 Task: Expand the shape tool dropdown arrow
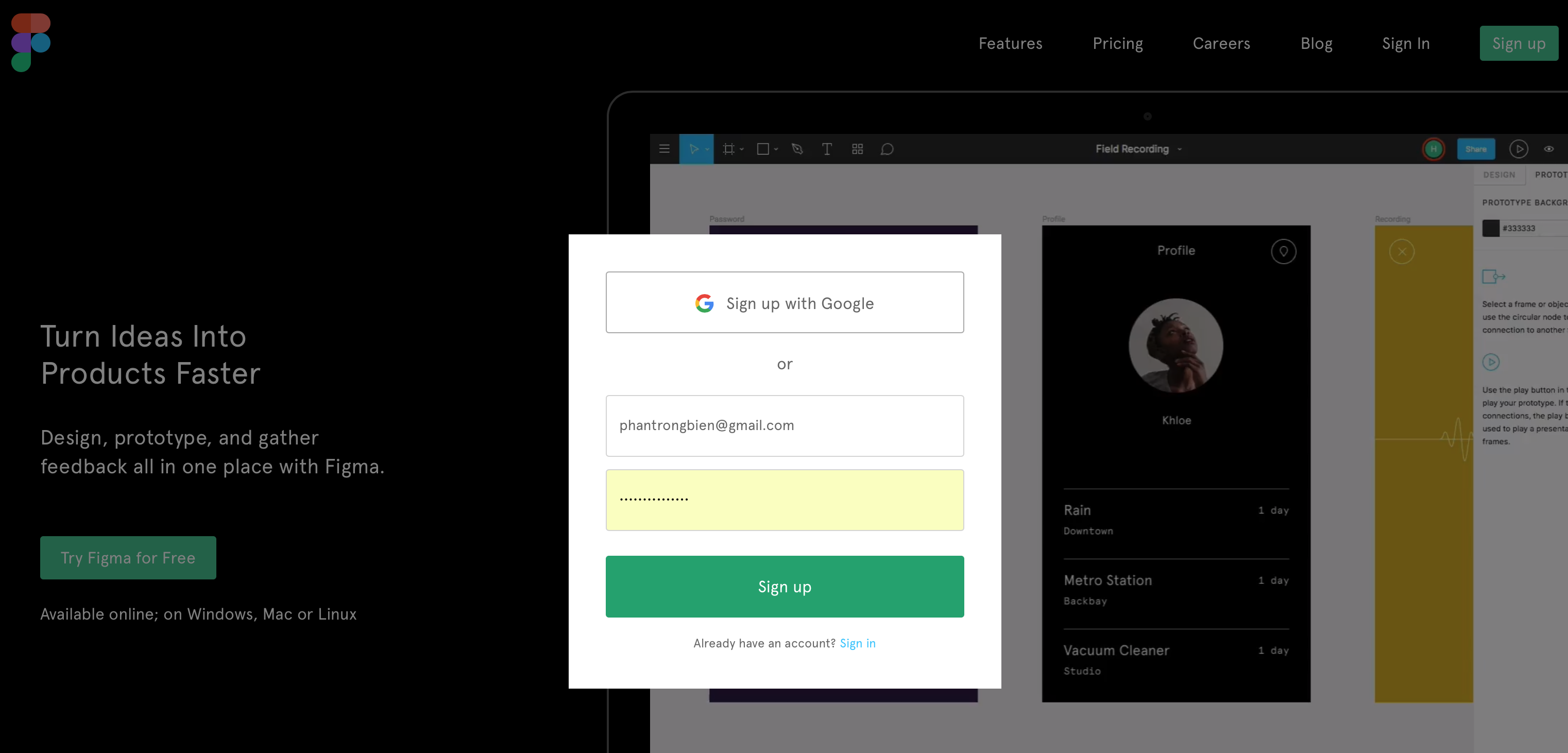point(776,149)
